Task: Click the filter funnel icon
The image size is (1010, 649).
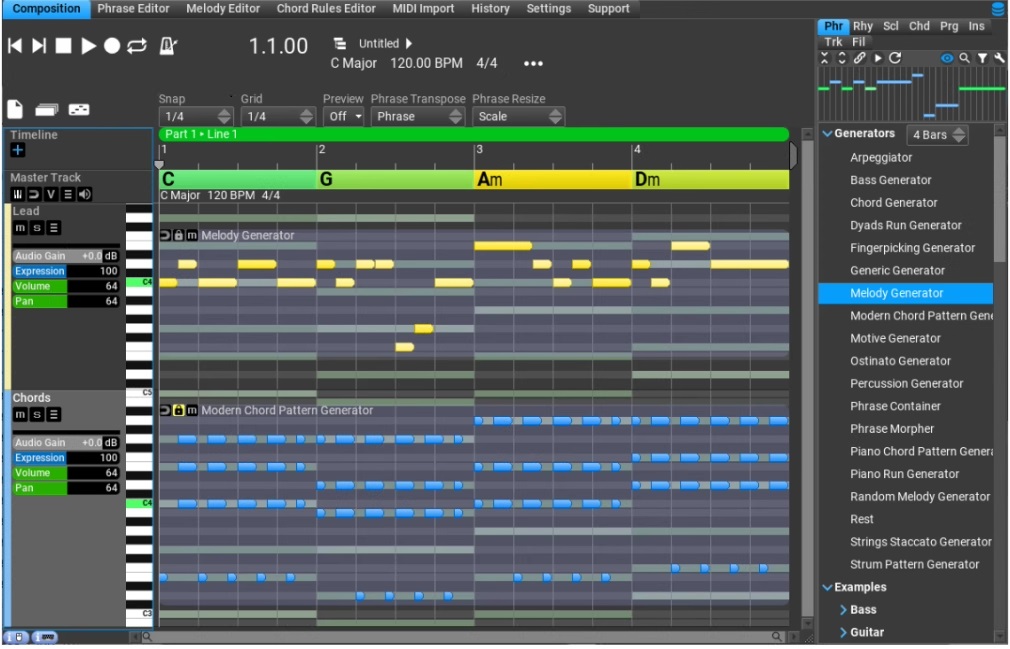Action: point(982,59)
